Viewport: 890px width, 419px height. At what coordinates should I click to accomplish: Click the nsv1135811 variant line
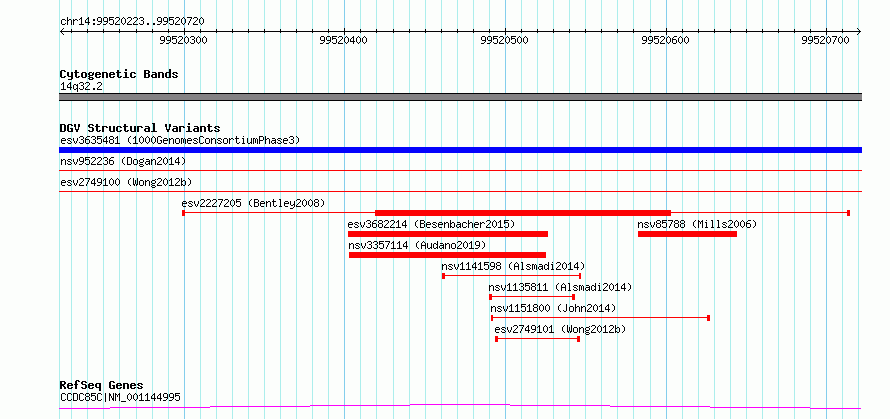532,297
